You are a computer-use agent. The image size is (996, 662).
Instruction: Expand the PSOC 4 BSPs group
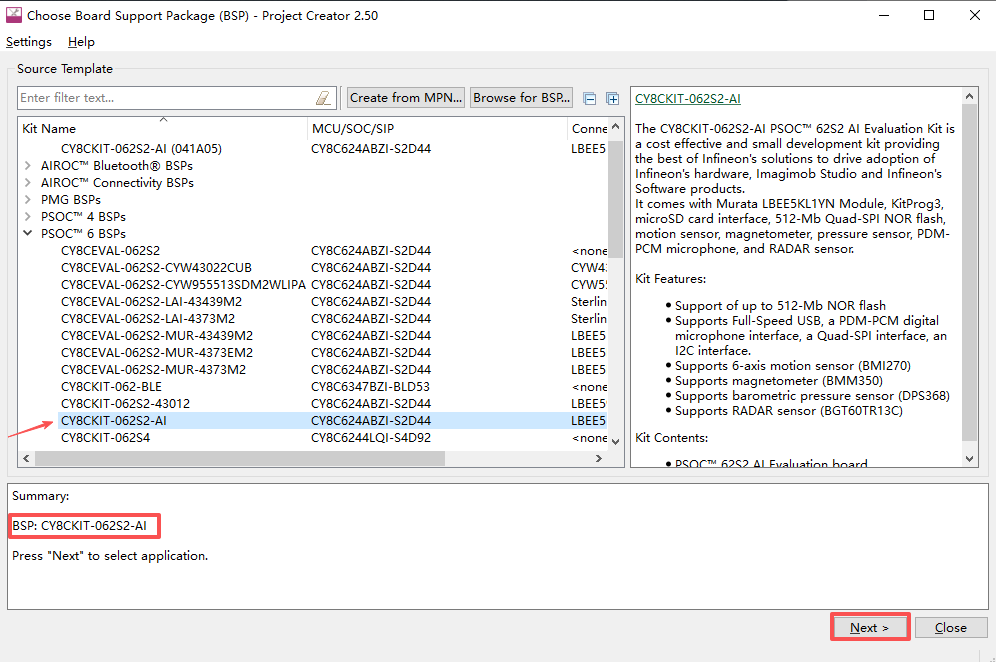click(28, 217)
